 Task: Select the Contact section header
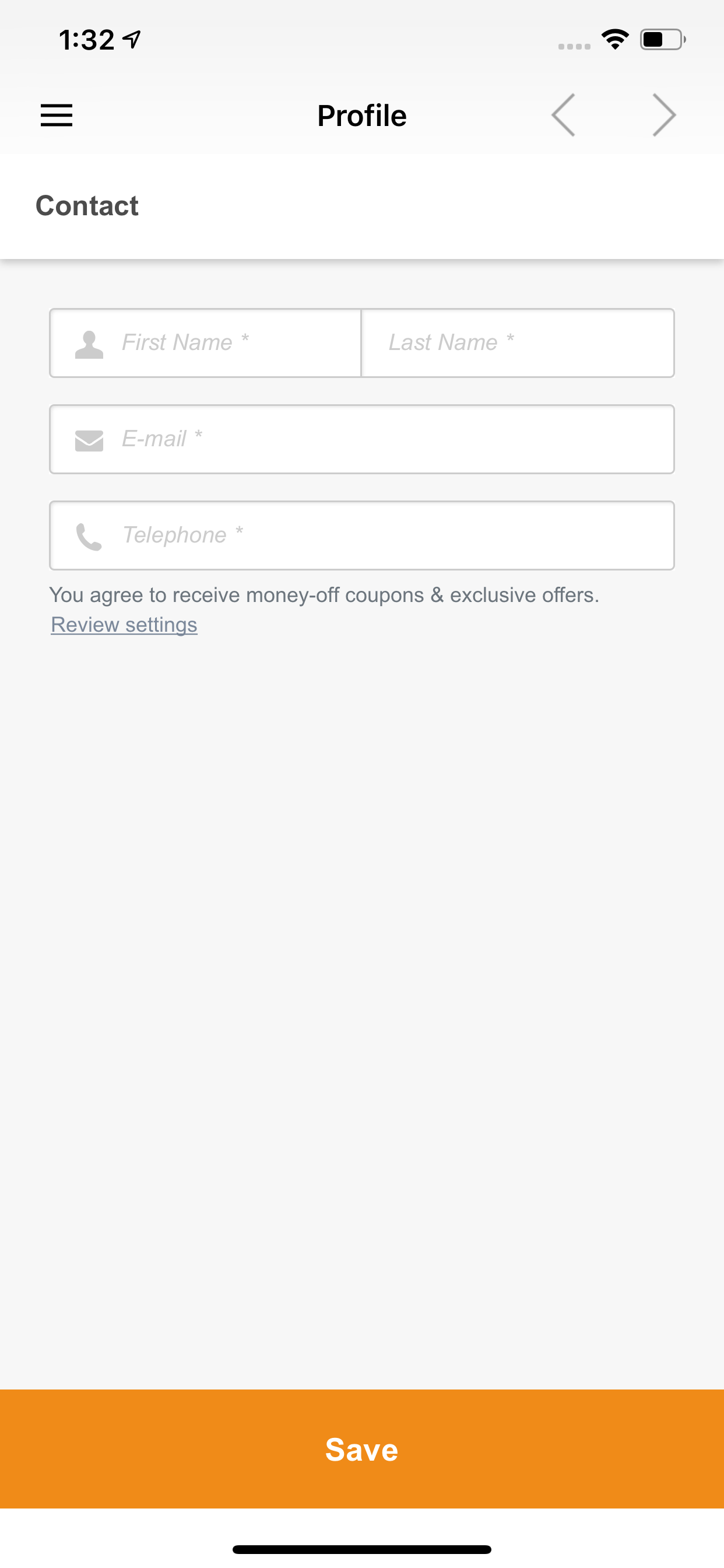pos(87,206)
